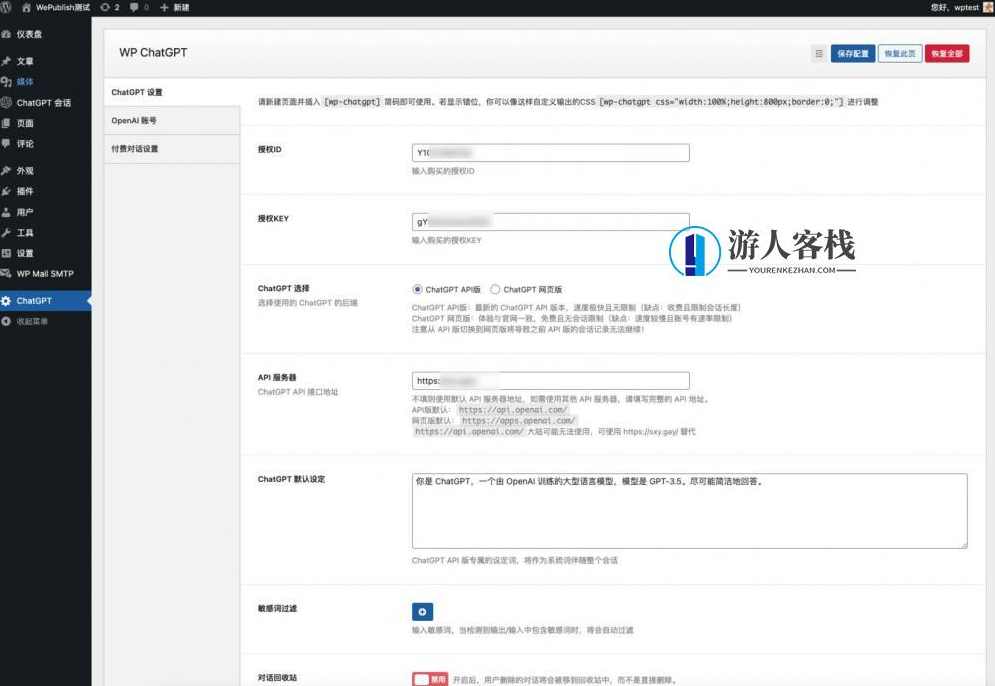
Task: Select ChatGPT 会话 in the sidebar
Action: pos(46,102)
